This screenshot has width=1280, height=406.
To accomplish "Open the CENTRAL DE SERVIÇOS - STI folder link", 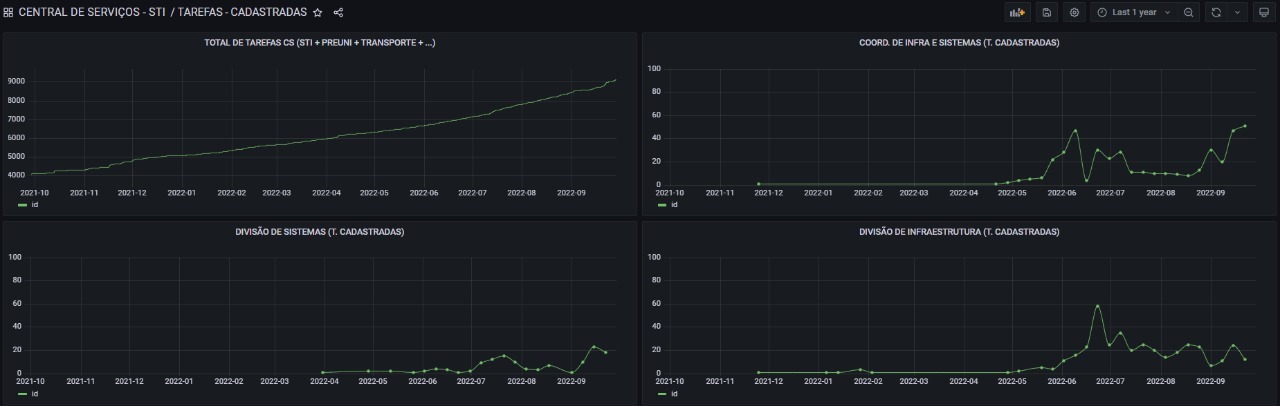I will (x=92, y=12).
